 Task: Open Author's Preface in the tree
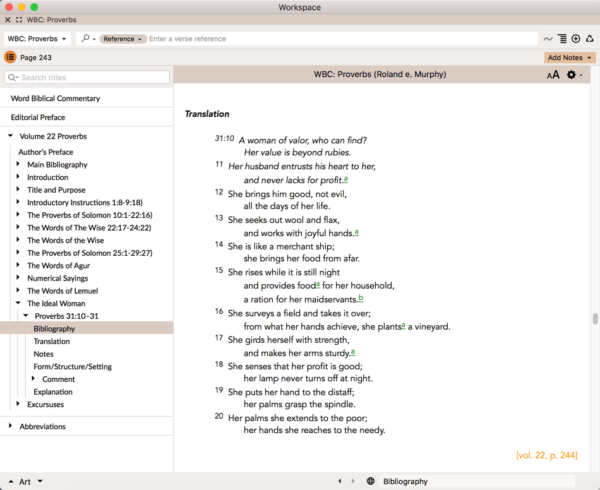(x=46, y=152)
